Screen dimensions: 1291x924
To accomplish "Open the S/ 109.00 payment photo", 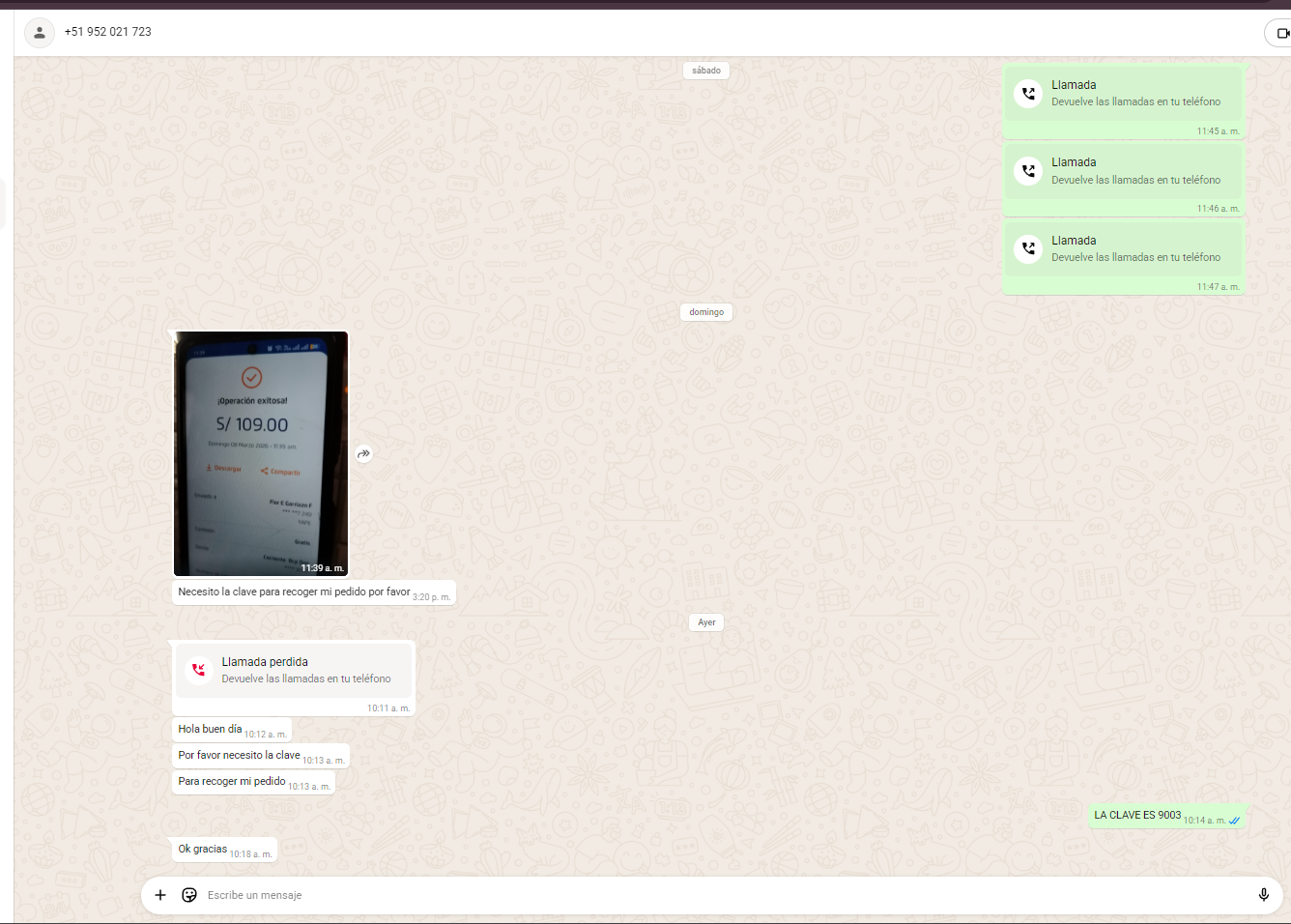I will (x=261, y=453).
